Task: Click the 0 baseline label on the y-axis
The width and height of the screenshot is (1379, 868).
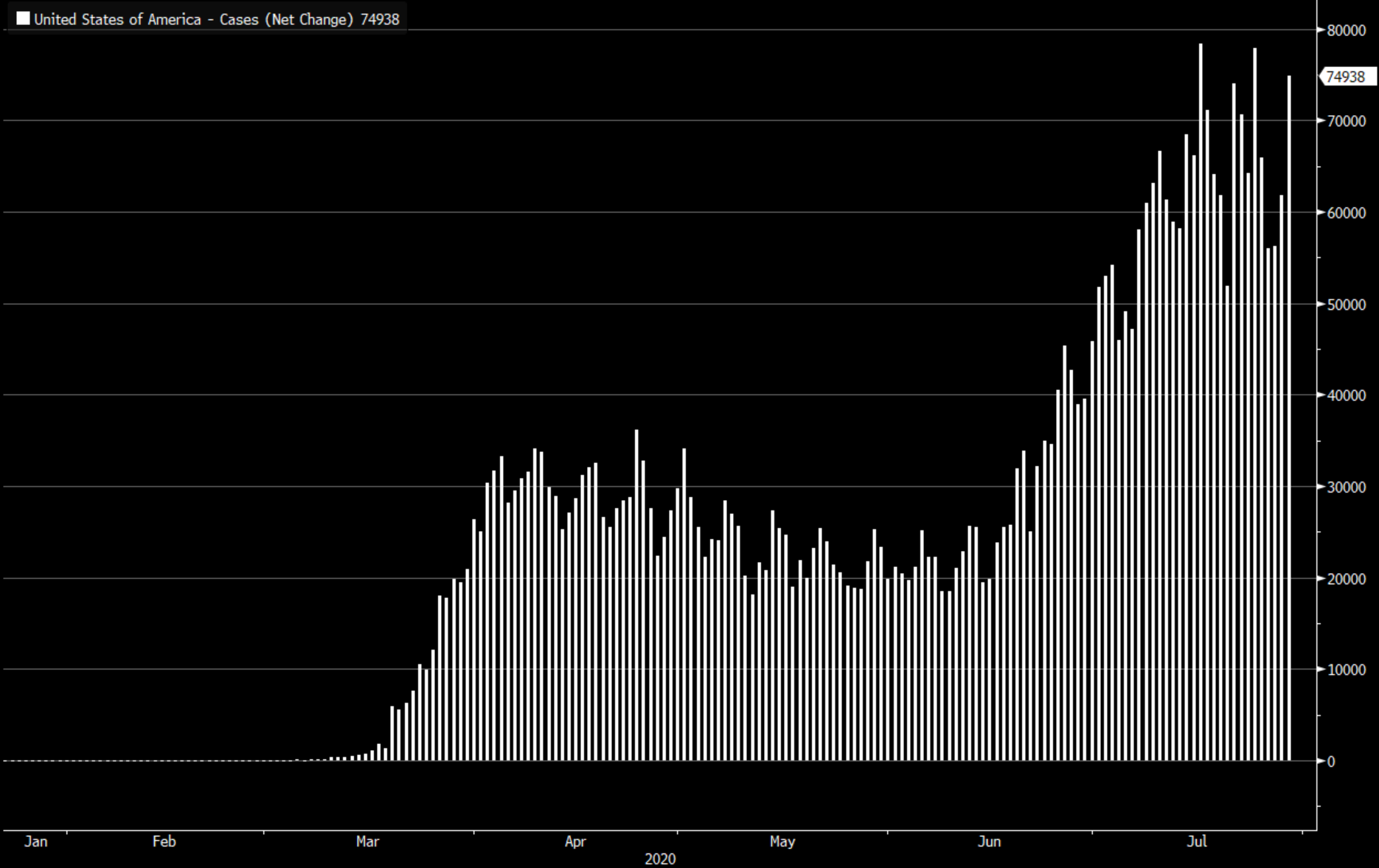Action: 1331,762
